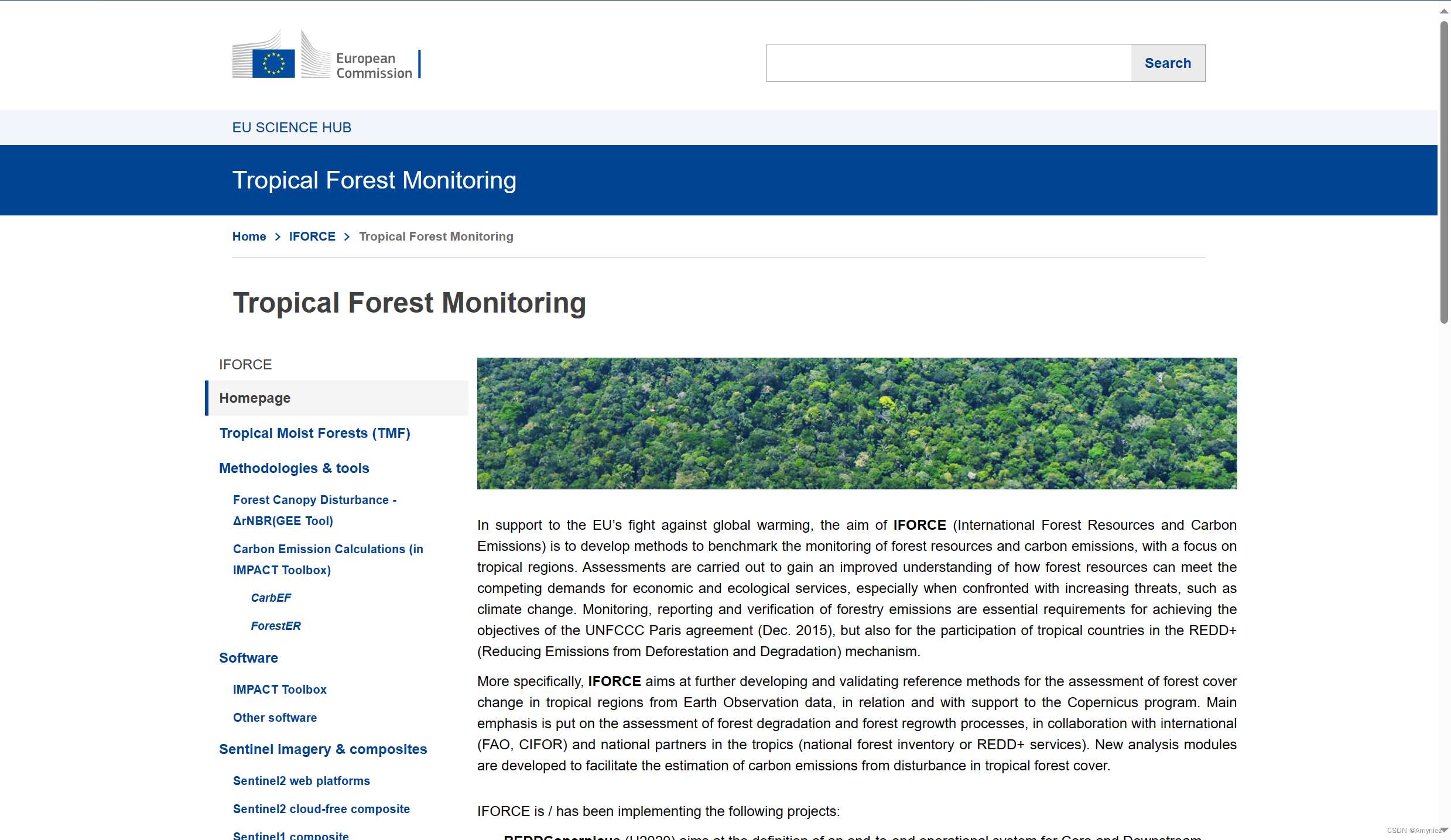Open IMPACT Toolbox link

279,690
